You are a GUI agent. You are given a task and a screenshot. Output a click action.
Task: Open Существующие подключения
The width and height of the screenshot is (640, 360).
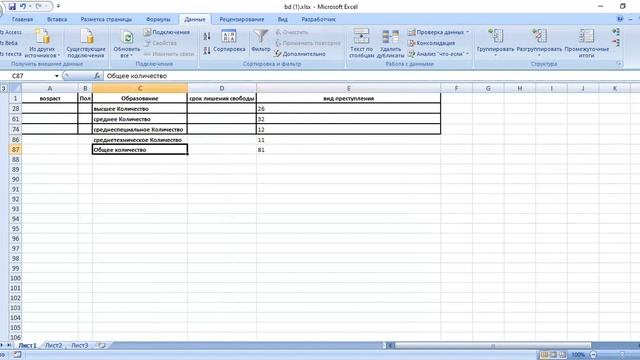tap(86, 43)
